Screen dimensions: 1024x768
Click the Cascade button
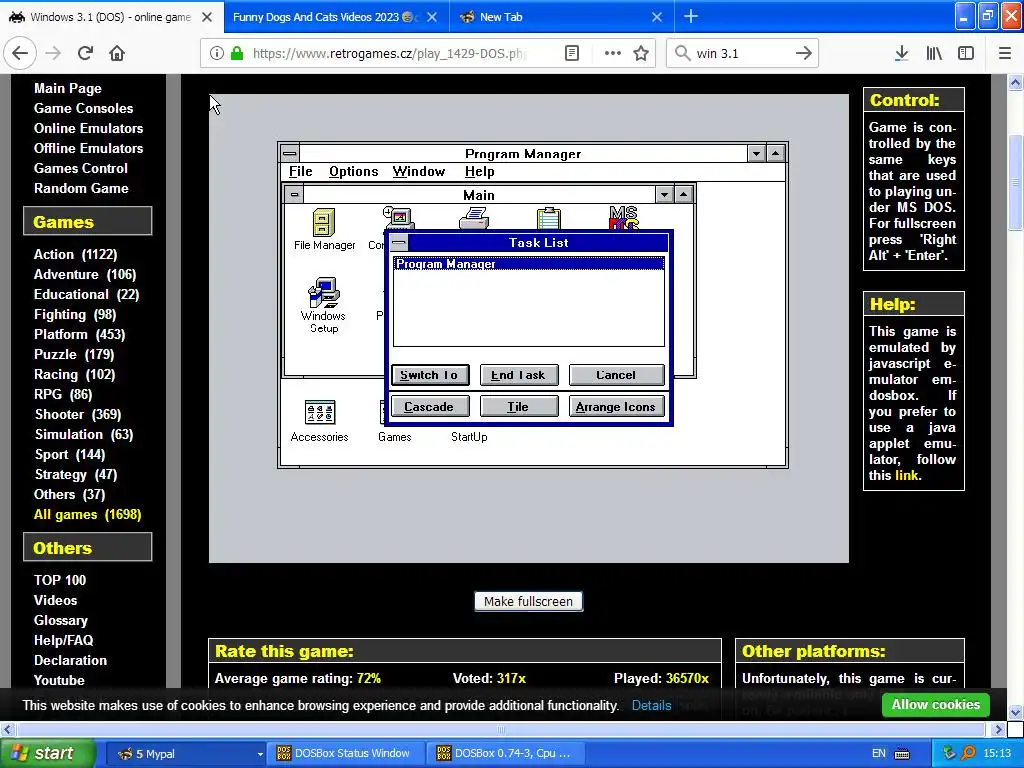tap(429, 406)
